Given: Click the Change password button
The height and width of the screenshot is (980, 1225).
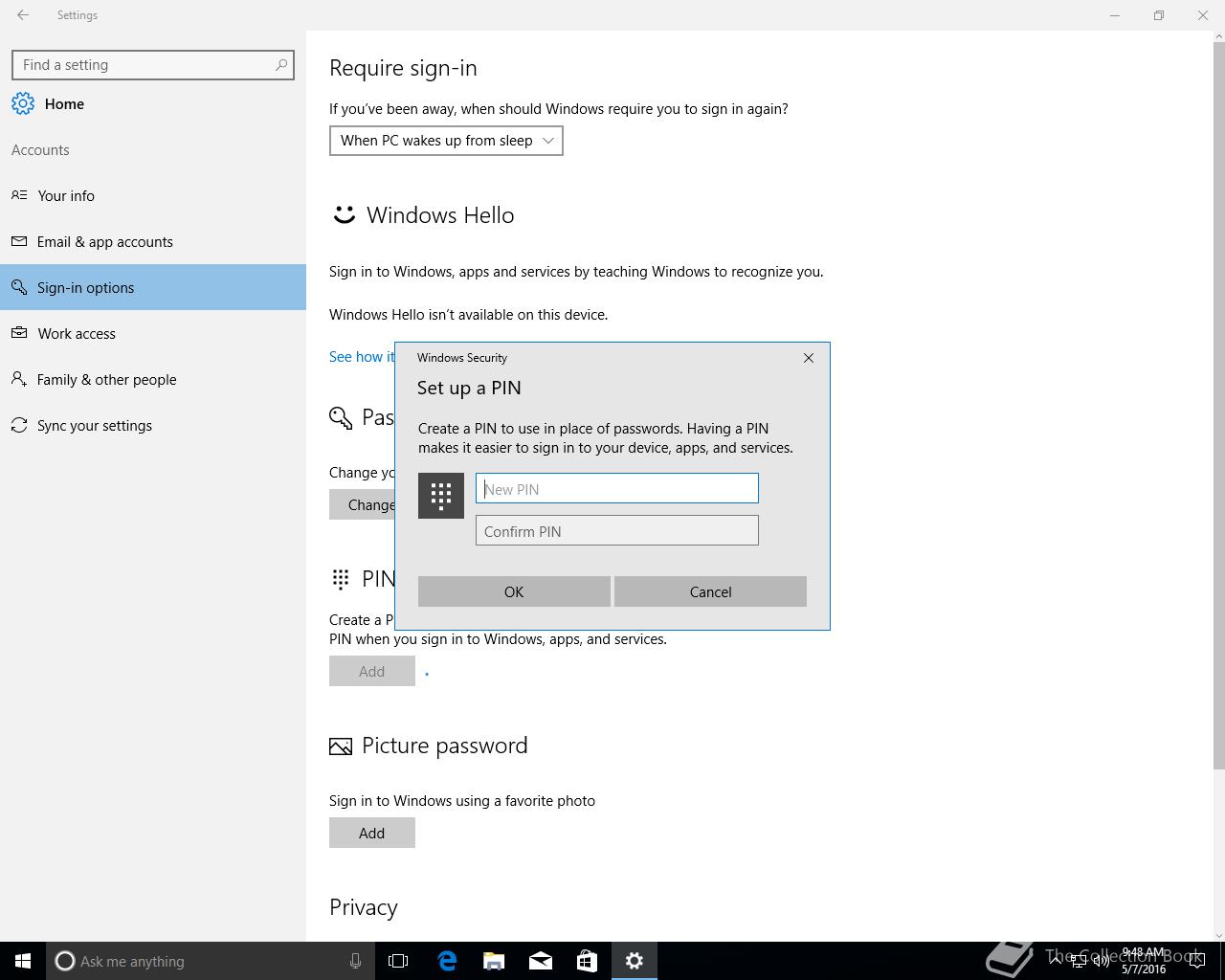Looking at the screenshot, I should [363, 504].
